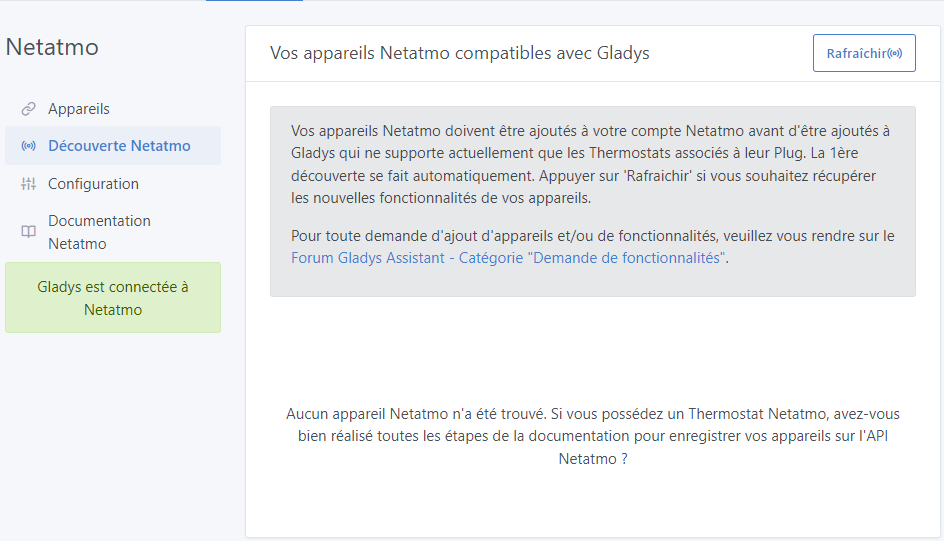Click the 'Aucun appareil Netatmo n'a été trouvé' message
Screen dimensions: 944x541
coord(593,436)
